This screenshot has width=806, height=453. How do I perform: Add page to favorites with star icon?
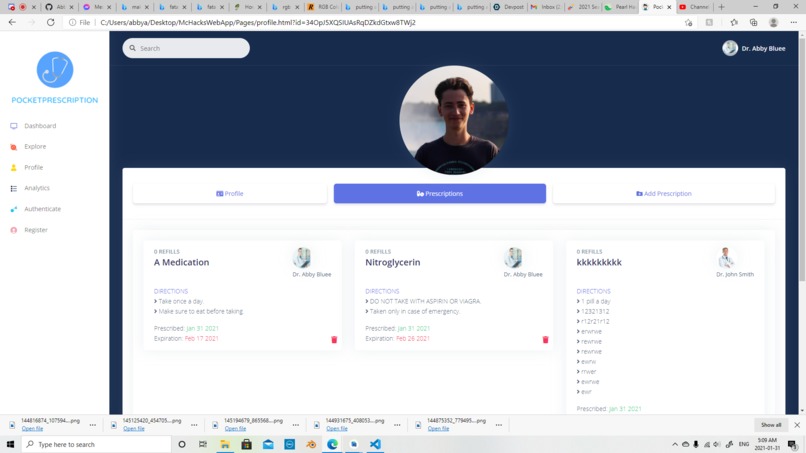point(688,23)
